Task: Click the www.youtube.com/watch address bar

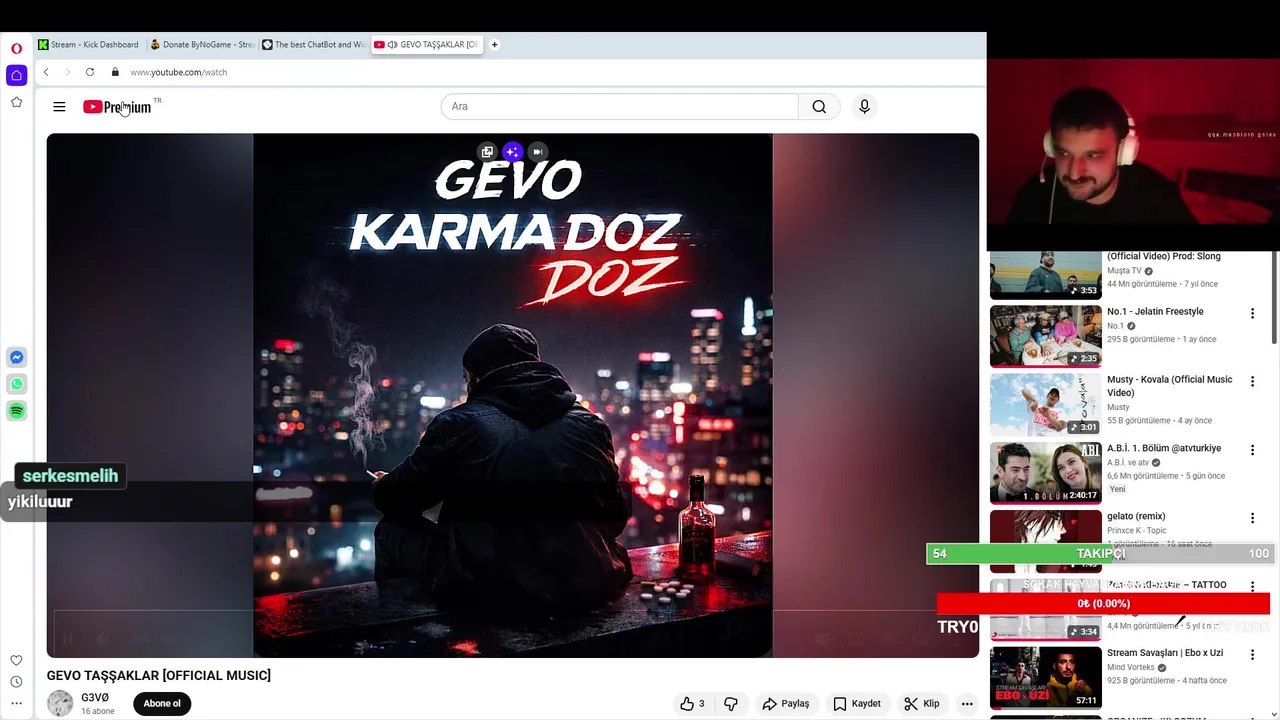Action: 178,72
